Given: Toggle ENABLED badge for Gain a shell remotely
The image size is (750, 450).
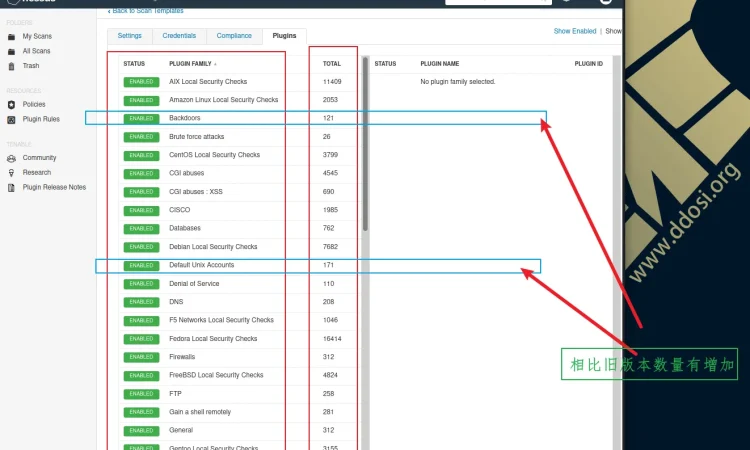Looking at the screenshot, I should pos(141,412).
